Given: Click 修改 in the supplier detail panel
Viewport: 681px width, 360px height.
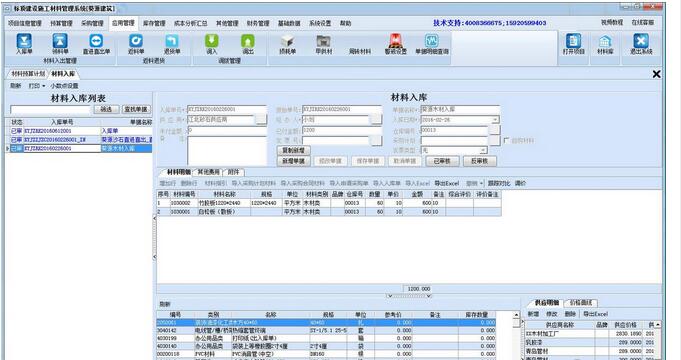Looking at the screenshot, I should [x=551, y=314].
